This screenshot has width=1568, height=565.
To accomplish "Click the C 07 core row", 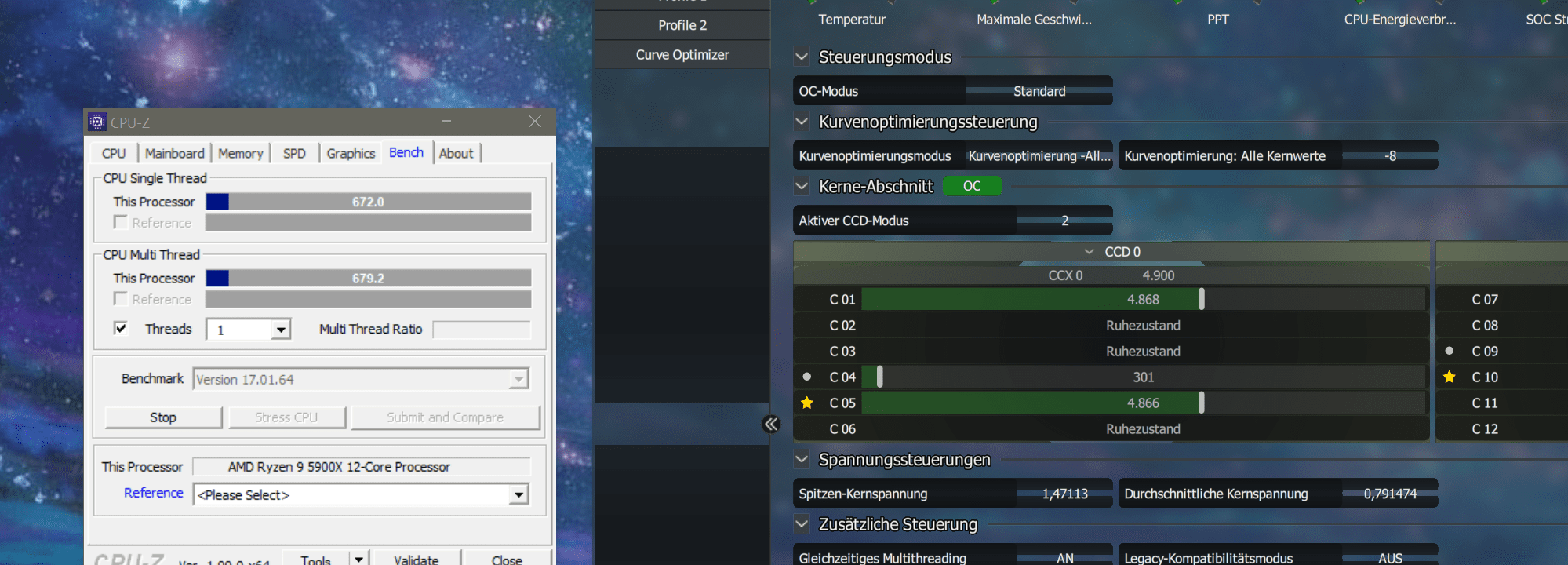I will [1502, 299].
